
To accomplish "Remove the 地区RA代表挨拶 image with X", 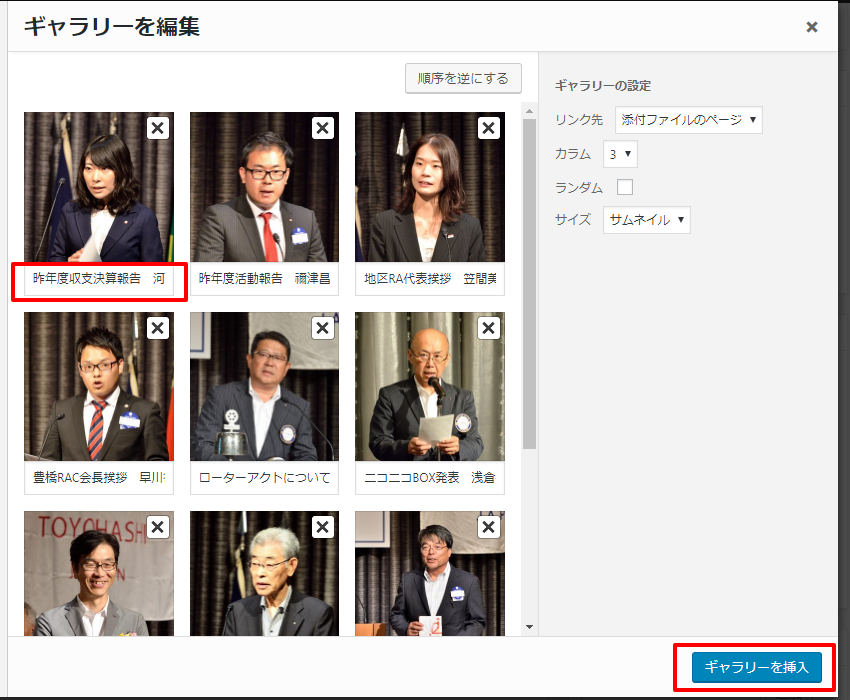I will pyautogui.click(x=488, y=128).
